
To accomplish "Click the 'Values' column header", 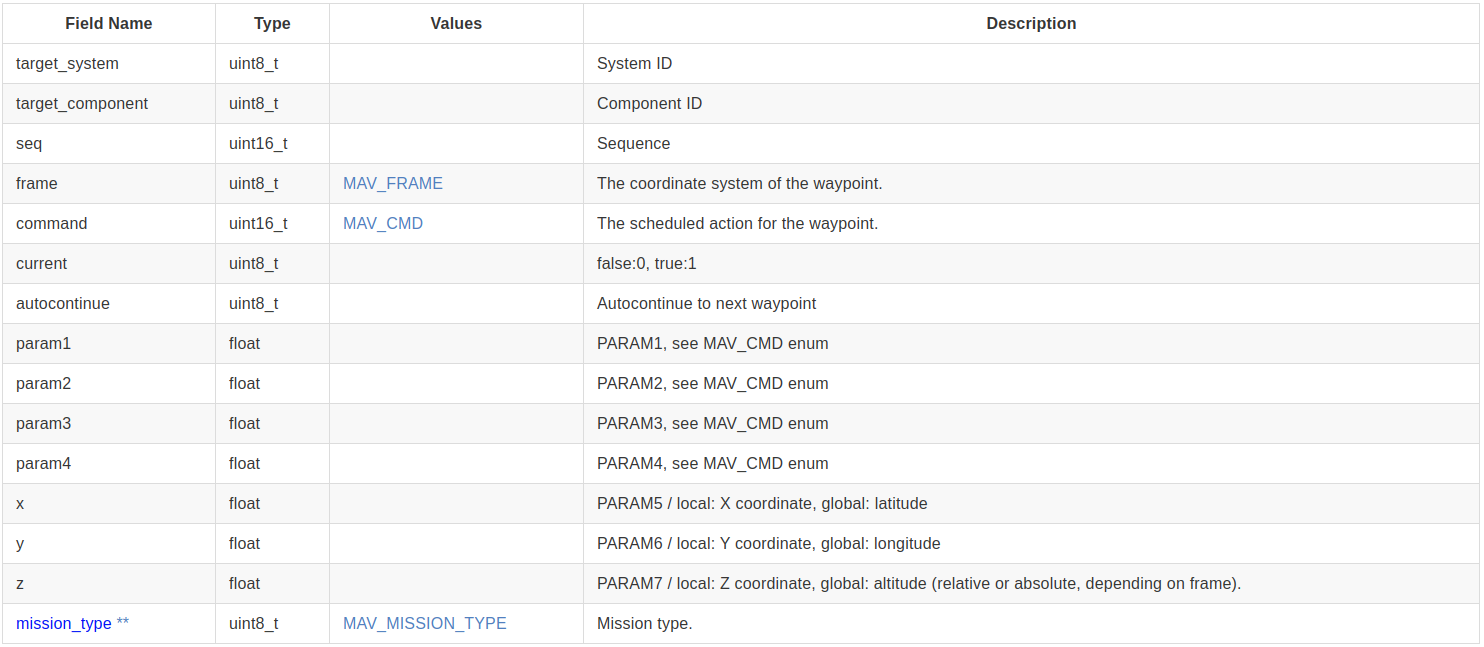I will click(x=456, y=23).
